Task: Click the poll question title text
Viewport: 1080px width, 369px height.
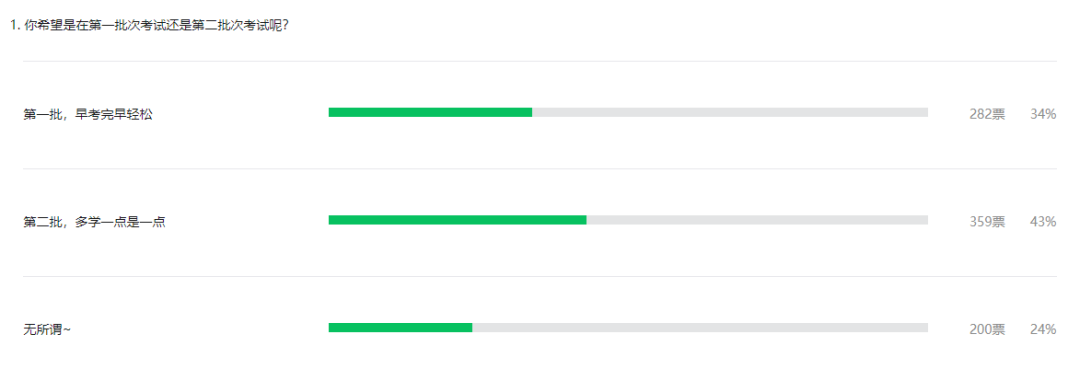Action: click(155, 26)
